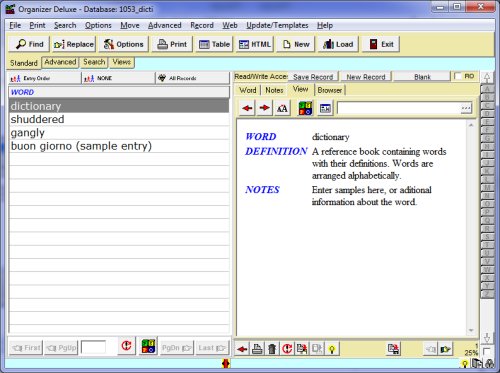
Task: Generate HTML report from toolbar
Action: (x=255, y=44)
